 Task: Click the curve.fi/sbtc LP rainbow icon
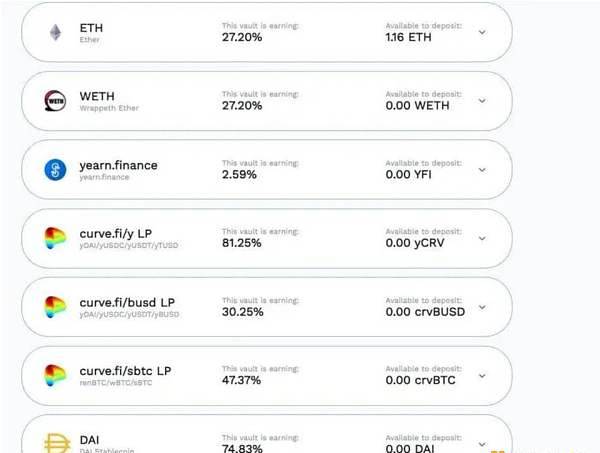55,375
